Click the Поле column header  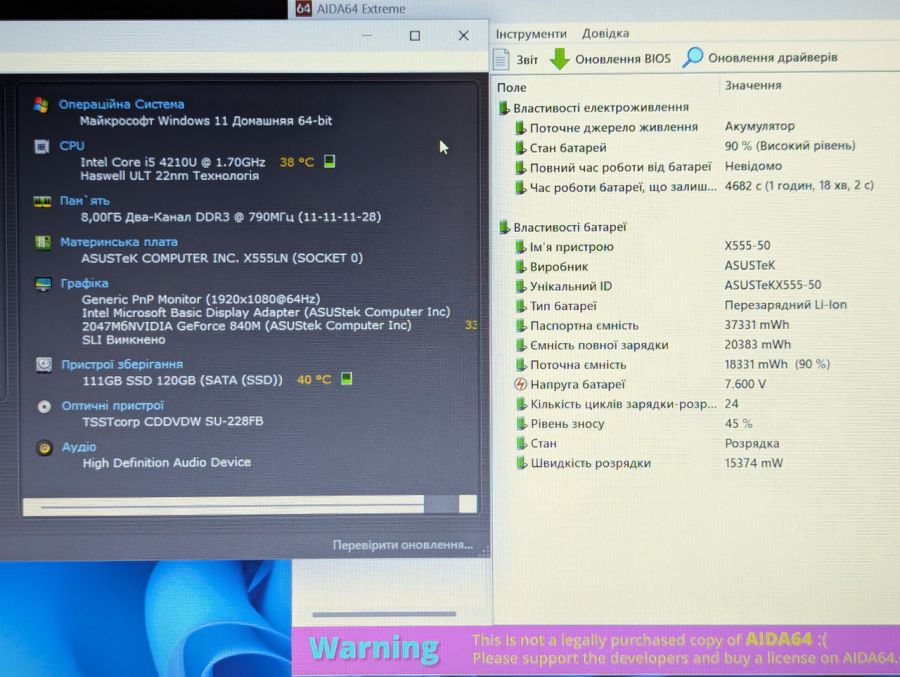point(511,87)
